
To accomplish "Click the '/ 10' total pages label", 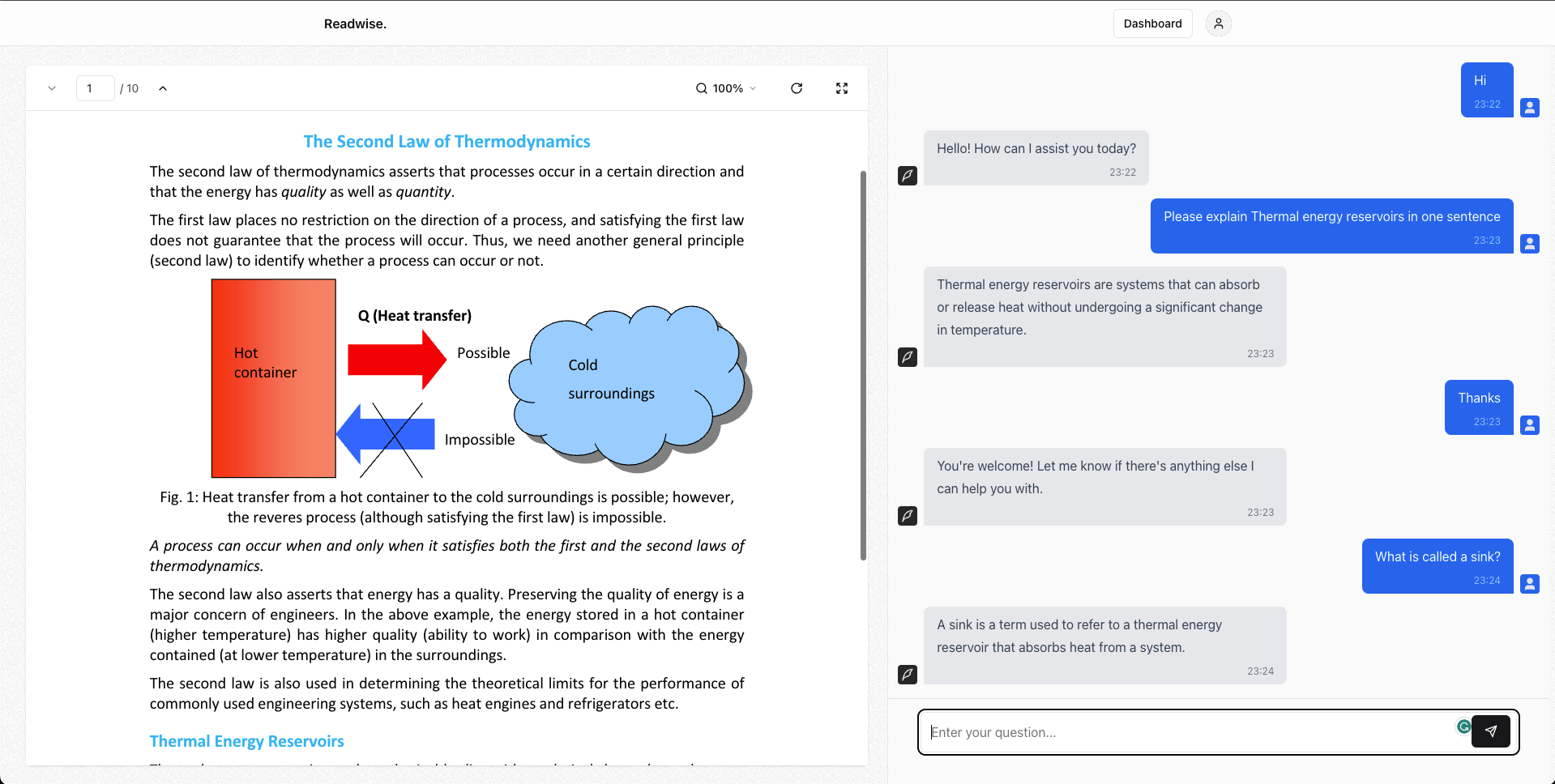I will (130, 88).
